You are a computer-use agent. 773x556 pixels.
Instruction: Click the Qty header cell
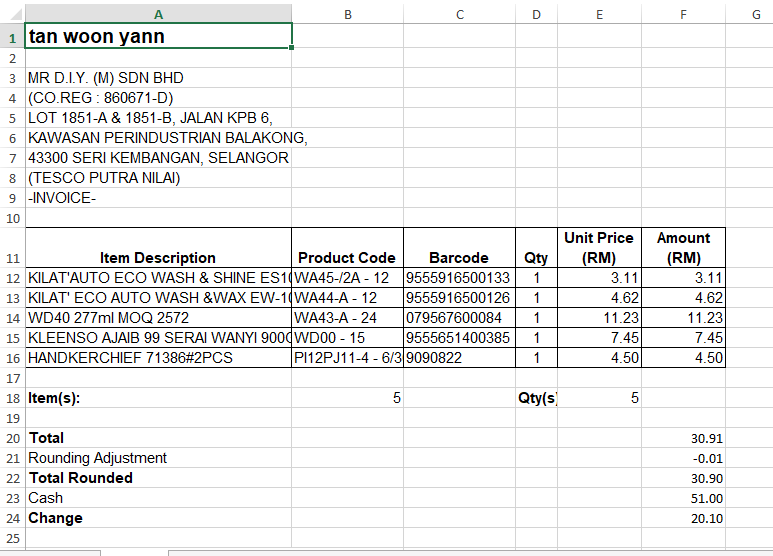click(x=536, y=248)
